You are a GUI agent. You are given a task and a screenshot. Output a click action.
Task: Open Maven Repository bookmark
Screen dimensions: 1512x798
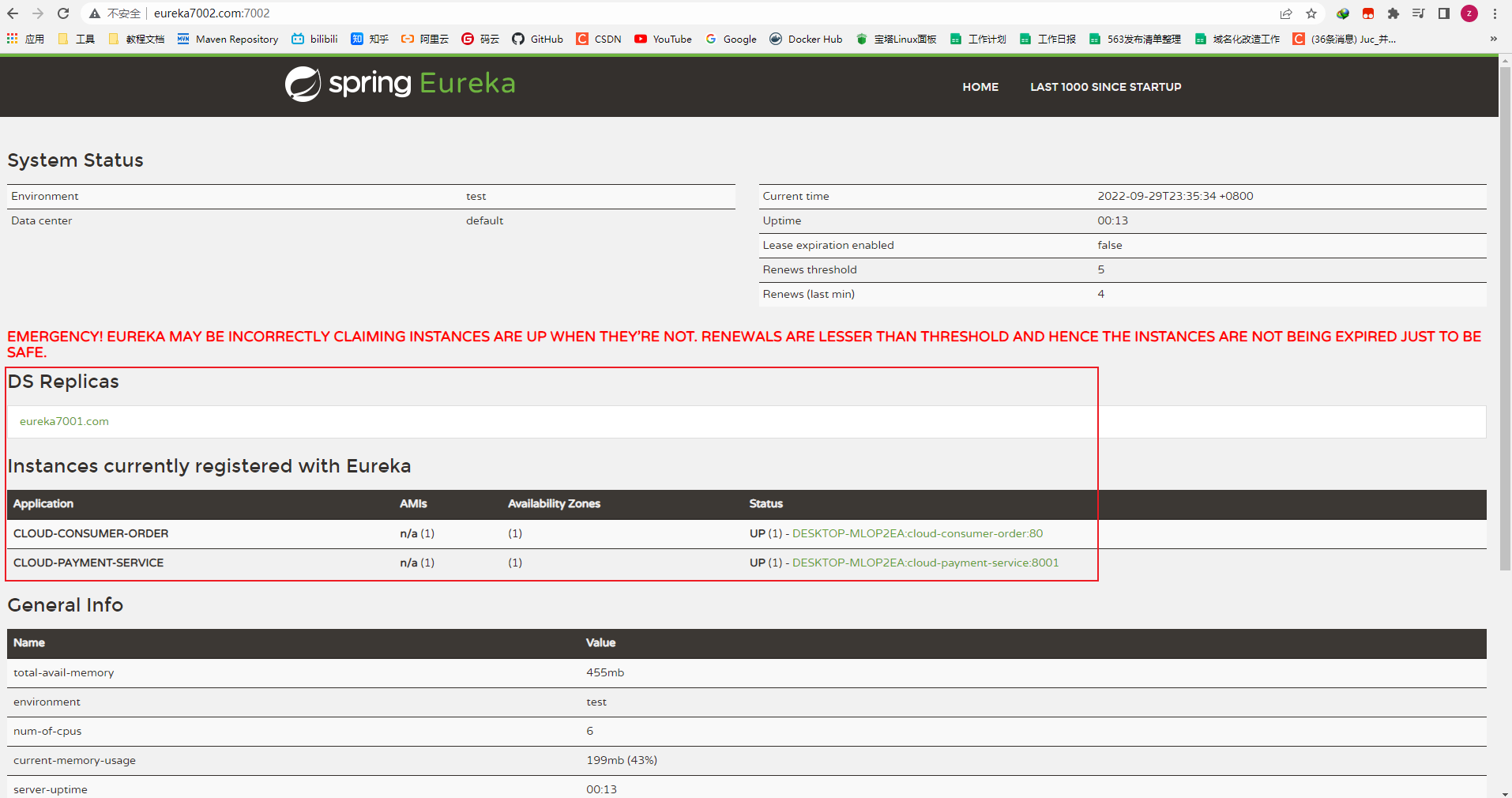228,39
